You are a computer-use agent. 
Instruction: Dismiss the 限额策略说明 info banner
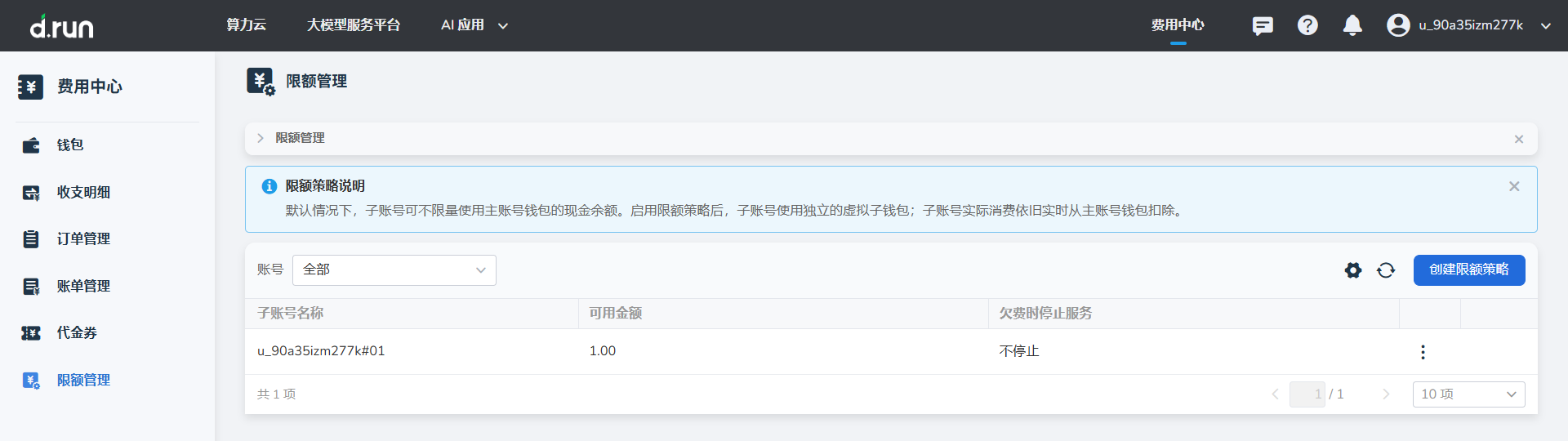pos(1514,186)
